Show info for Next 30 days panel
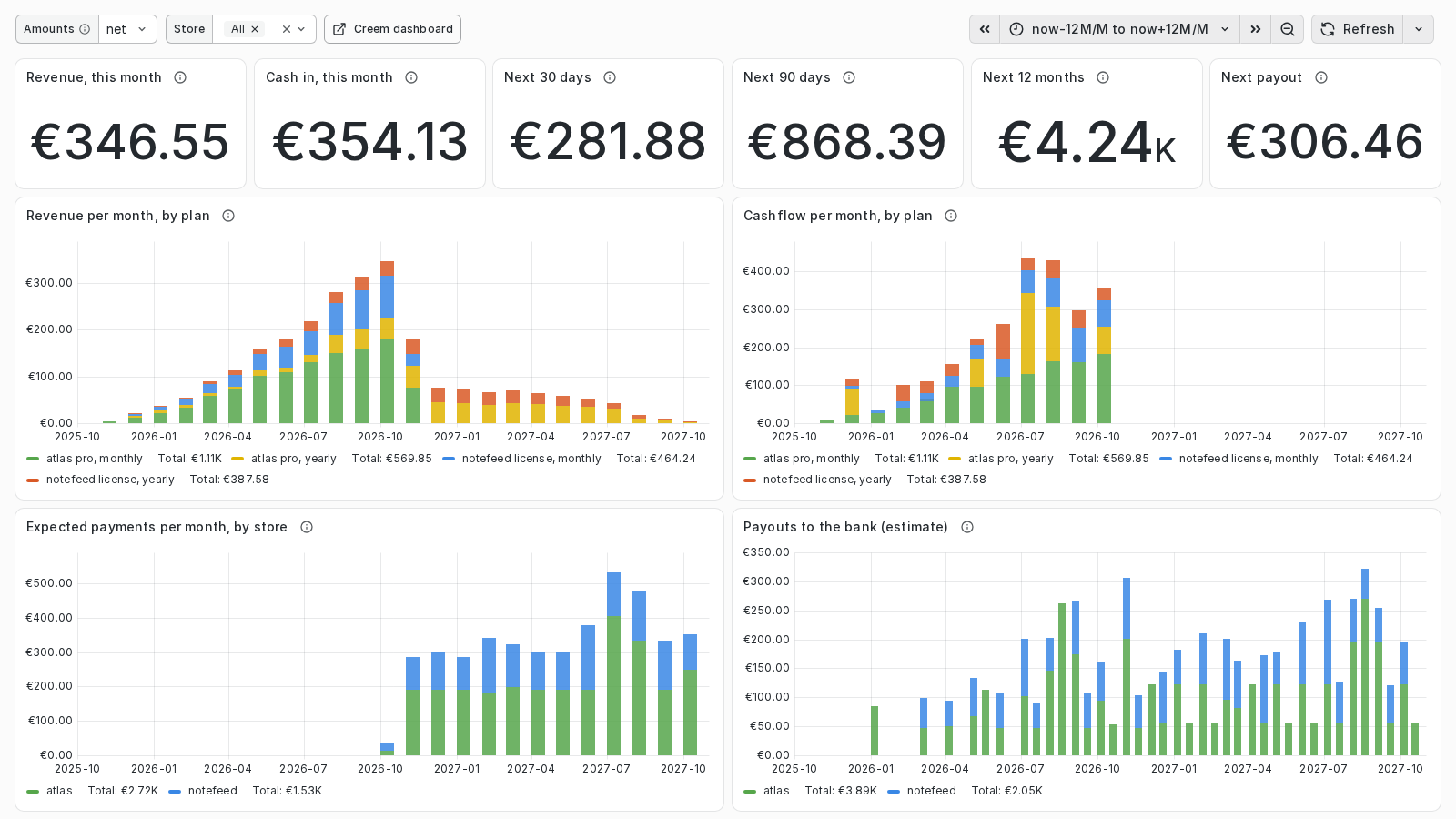This screenshot has height=819, width=1456. [x=610, y=77]
